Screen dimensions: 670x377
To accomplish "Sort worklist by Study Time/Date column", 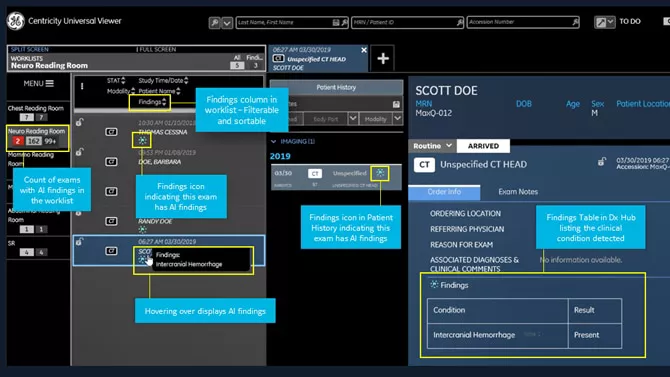I will pos(163,80).
